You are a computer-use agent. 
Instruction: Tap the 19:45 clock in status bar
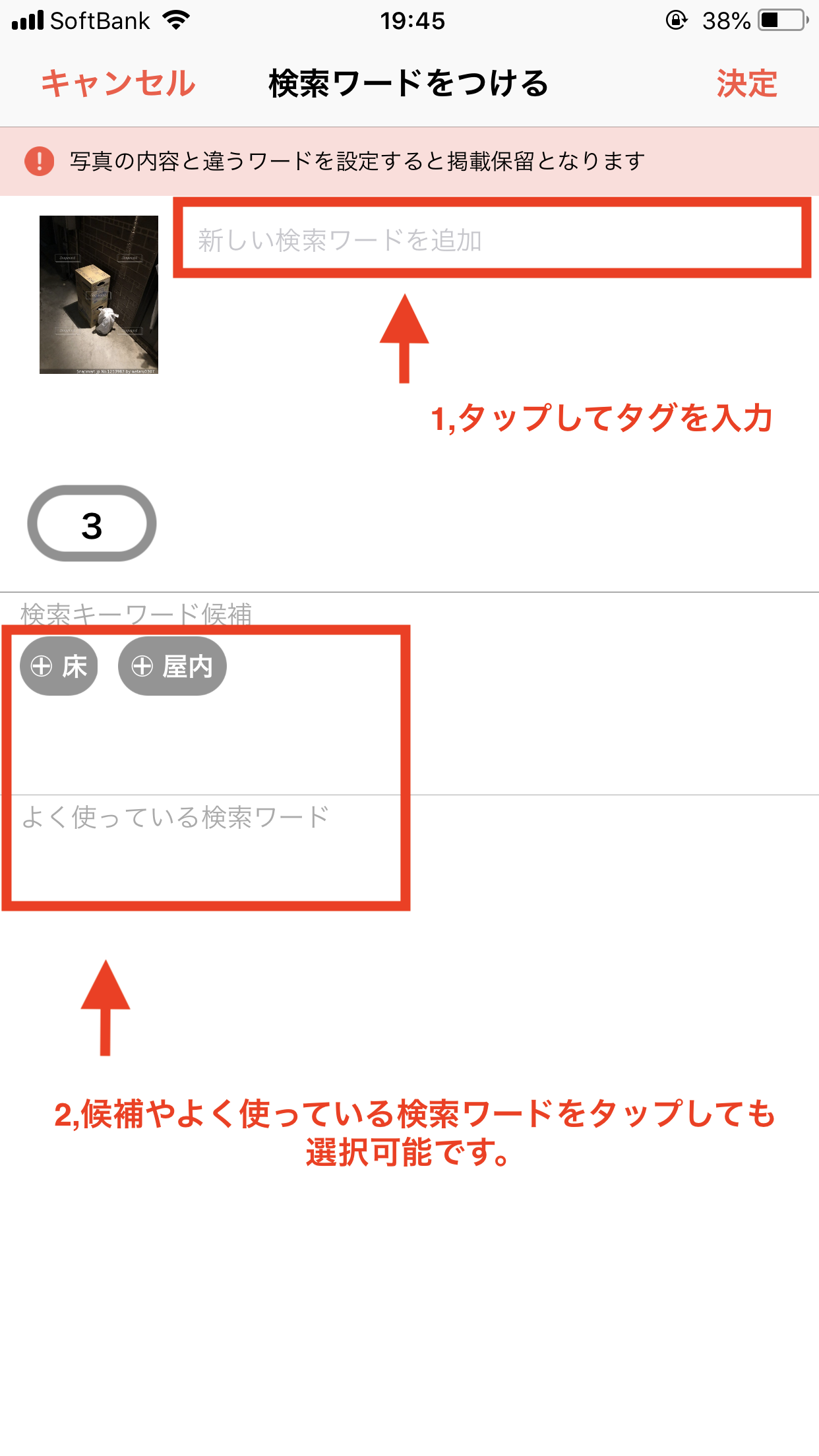coord(412,21)
